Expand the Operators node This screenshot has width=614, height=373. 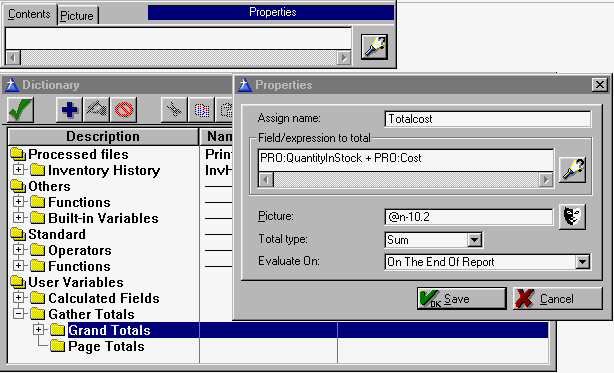[x=18, y=250]
